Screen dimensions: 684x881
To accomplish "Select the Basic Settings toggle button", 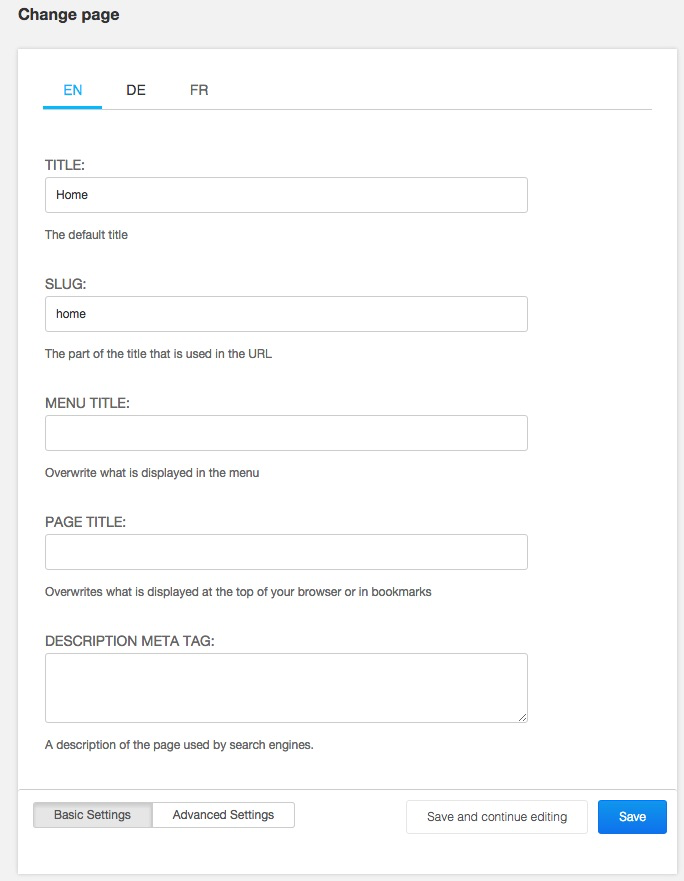I will [x=92, y=815].
